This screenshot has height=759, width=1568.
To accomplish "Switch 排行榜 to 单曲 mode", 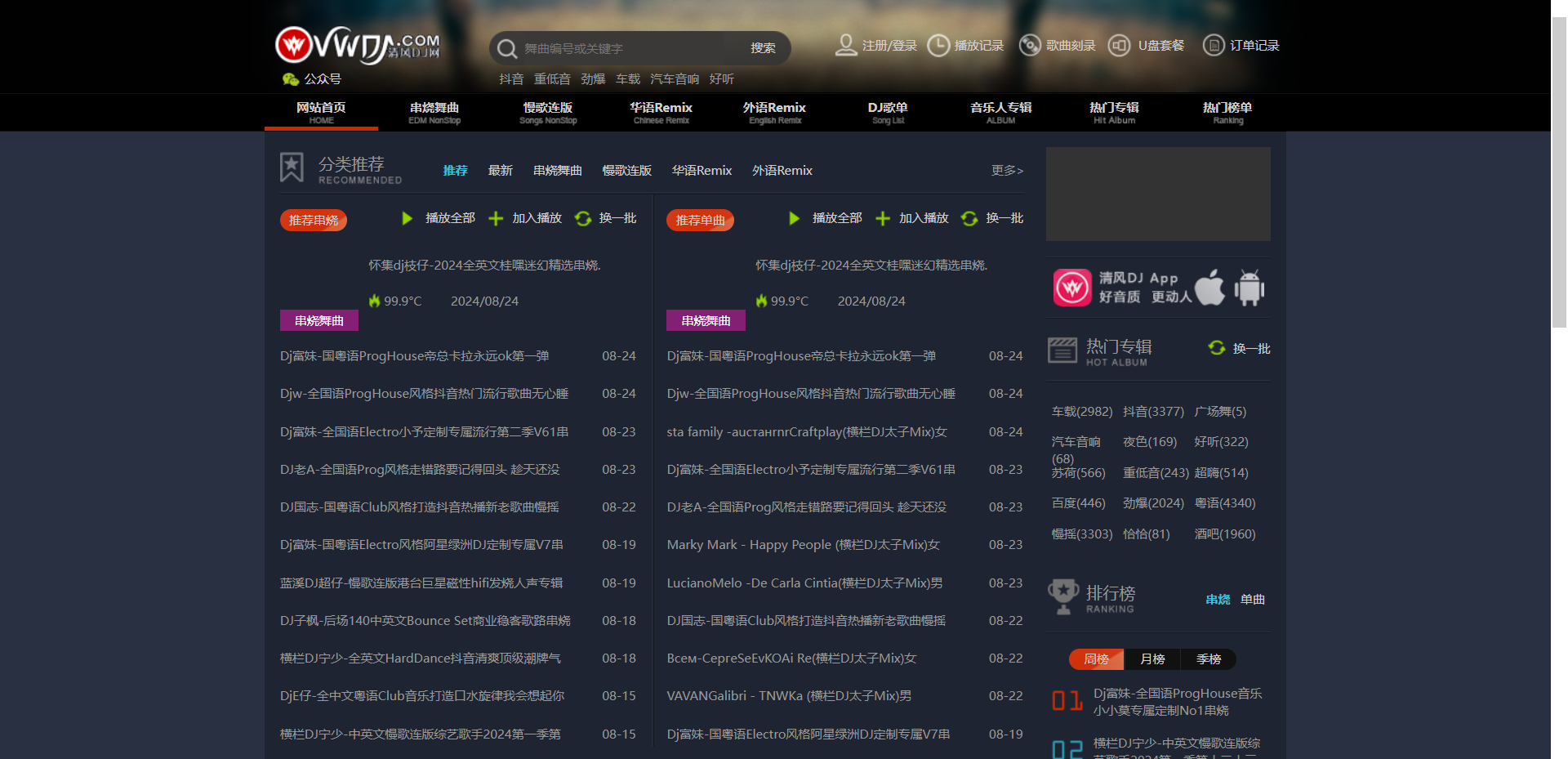I will (x=1254, y=599).
